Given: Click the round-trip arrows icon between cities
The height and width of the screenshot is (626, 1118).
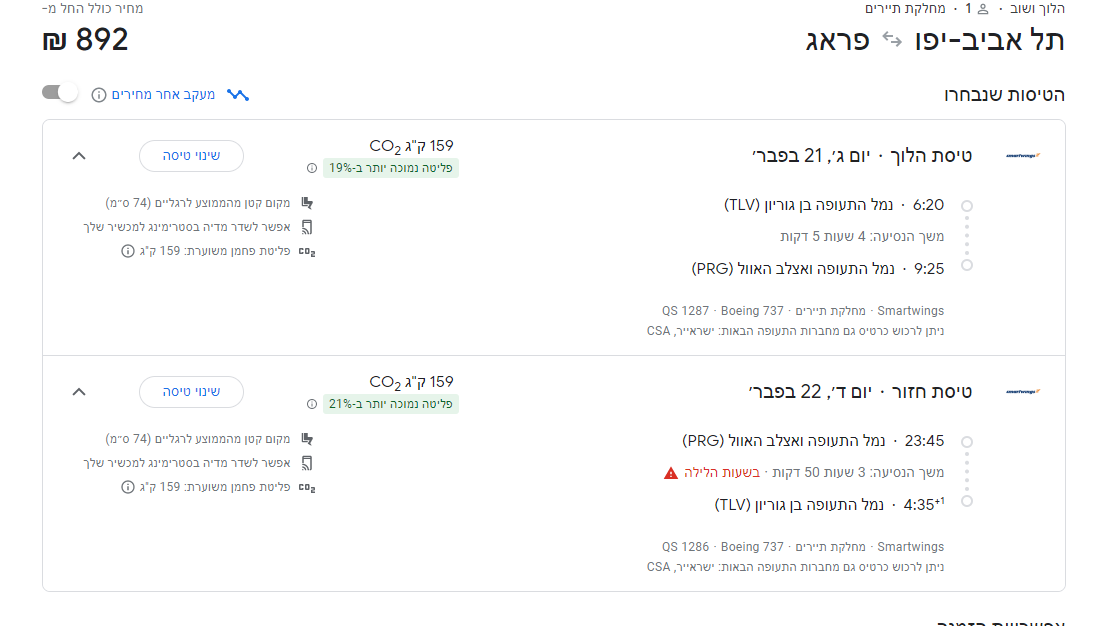Looking at the screenshot, I should pos(890,41).
